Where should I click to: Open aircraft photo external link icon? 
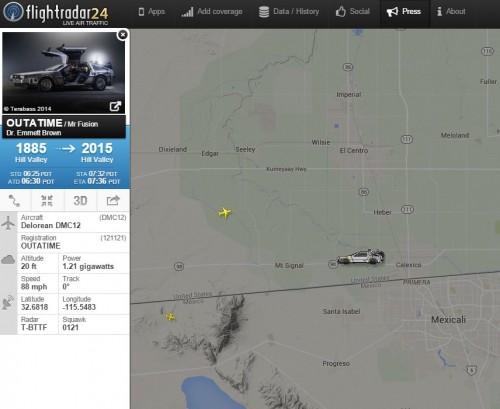coord(115,106)
